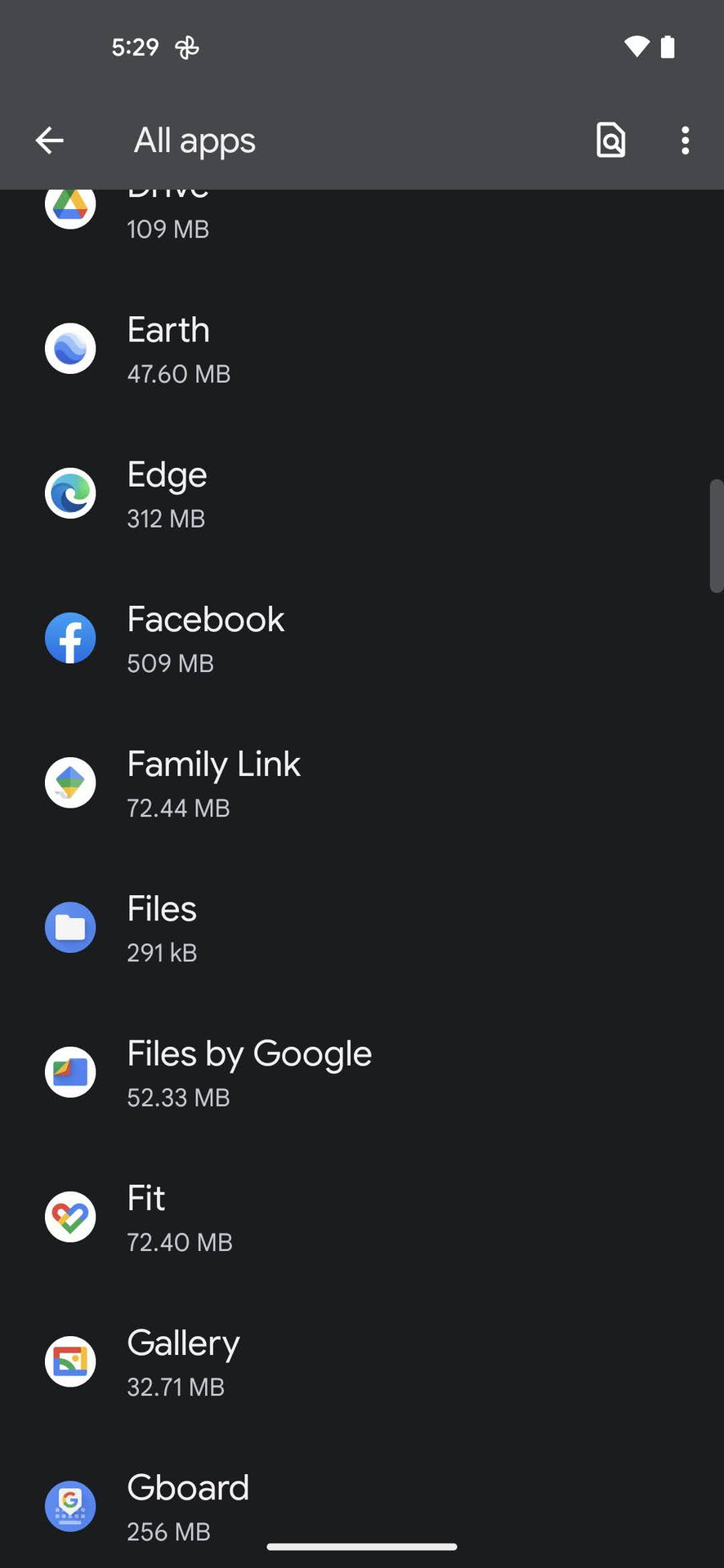The height and width of the screenshot is (1568, 724).
Task: Open the three-dot overflow menu
Action: point(685,140)
